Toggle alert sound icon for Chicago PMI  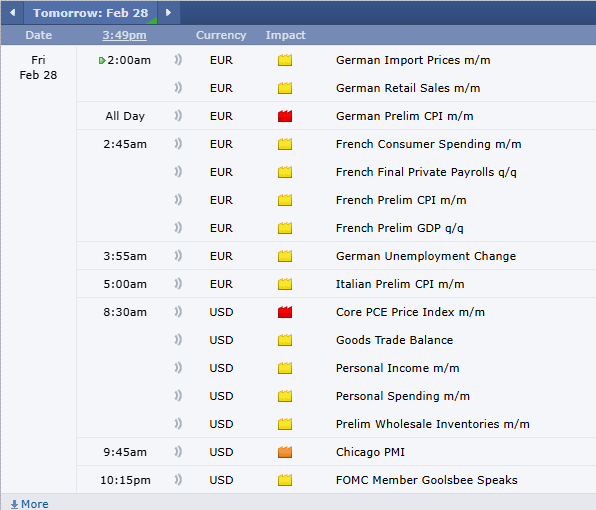tap(178, 452)
